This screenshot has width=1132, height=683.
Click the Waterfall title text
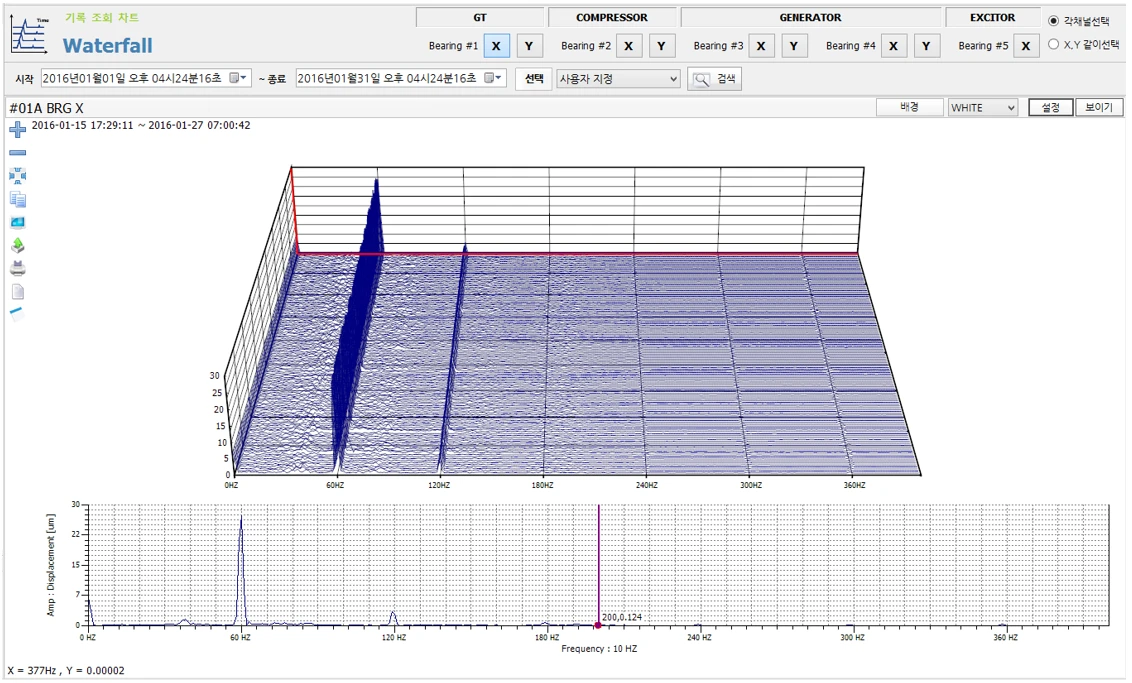108,46
